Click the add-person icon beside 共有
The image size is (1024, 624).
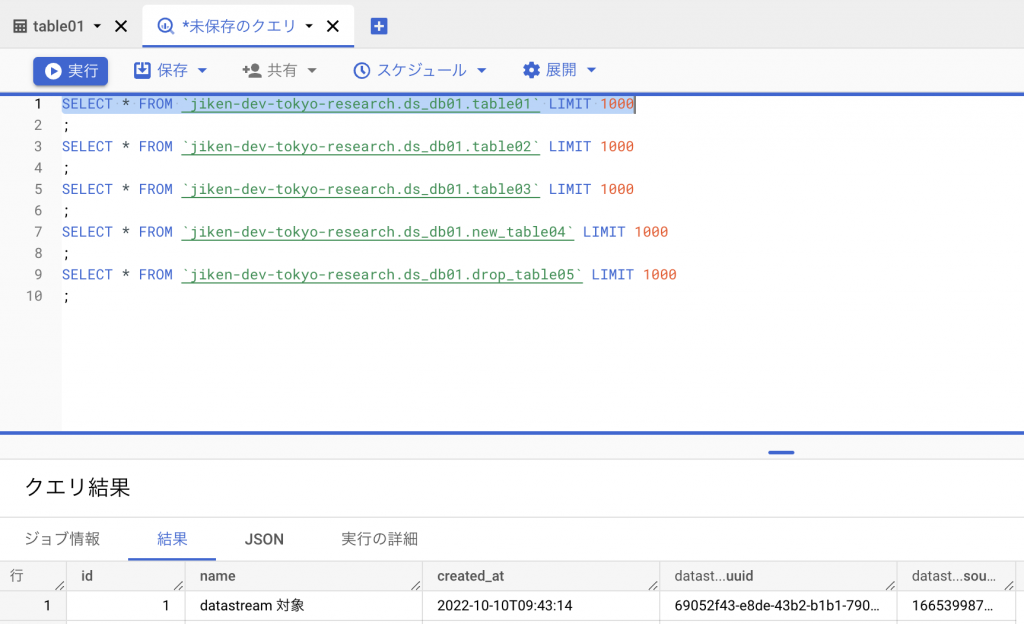(x=251, y=70)
